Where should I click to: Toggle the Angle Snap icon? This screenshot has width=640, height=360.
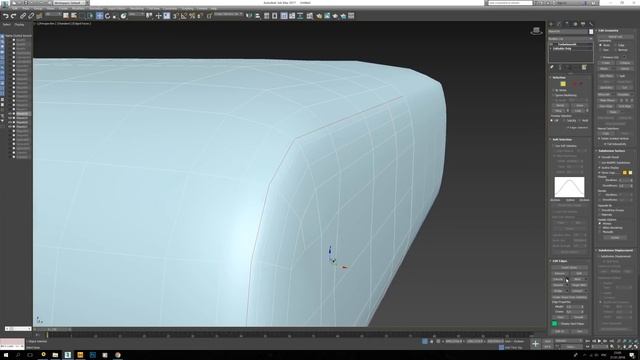[183, 16]
